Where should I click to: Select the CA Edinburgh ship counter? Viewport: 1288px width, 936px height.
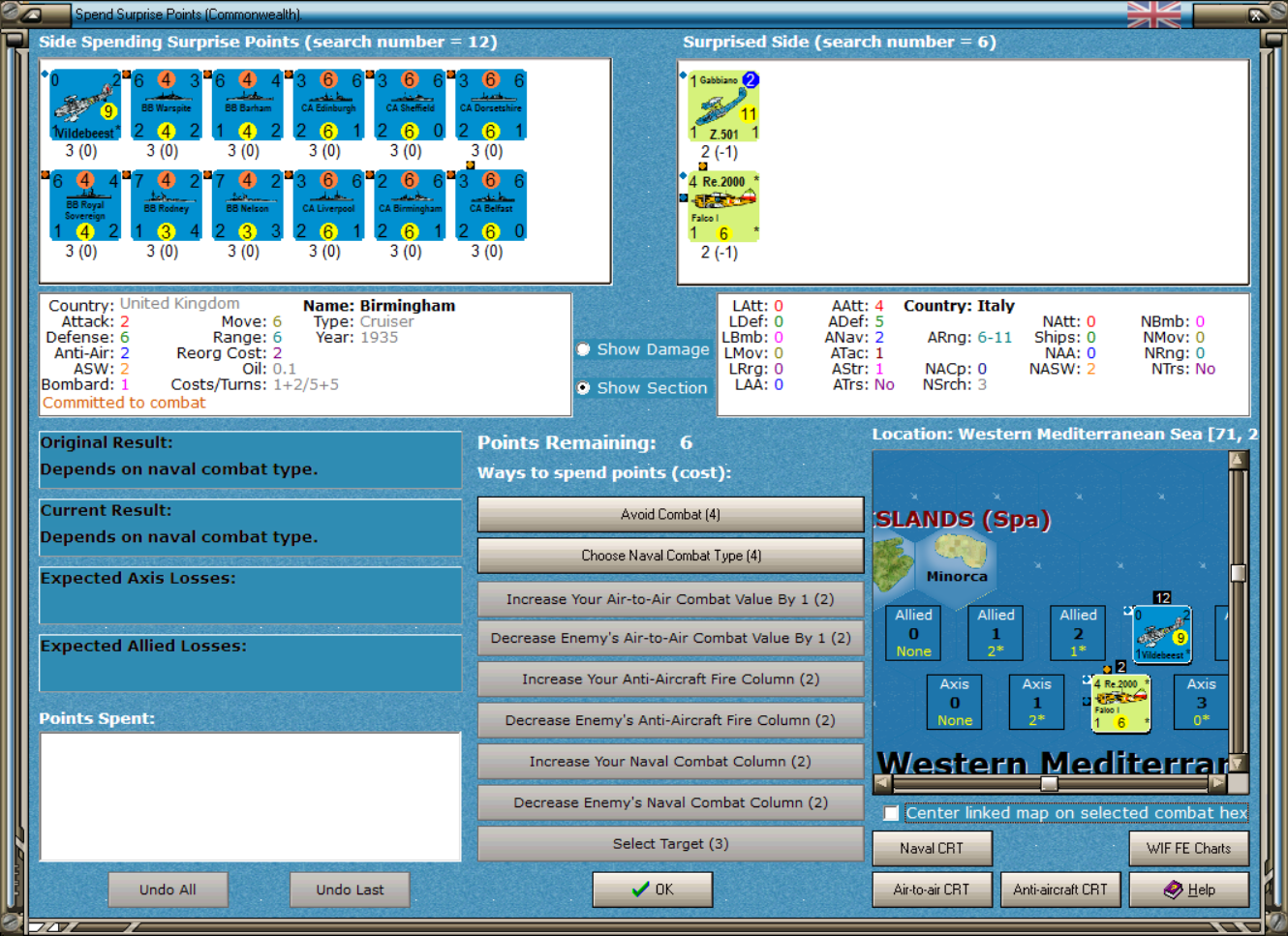pos(329,105)
